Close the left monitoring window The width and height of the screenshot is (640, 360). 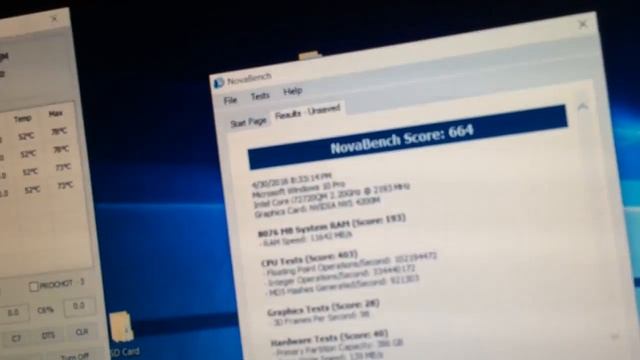[x=54, y=19]
